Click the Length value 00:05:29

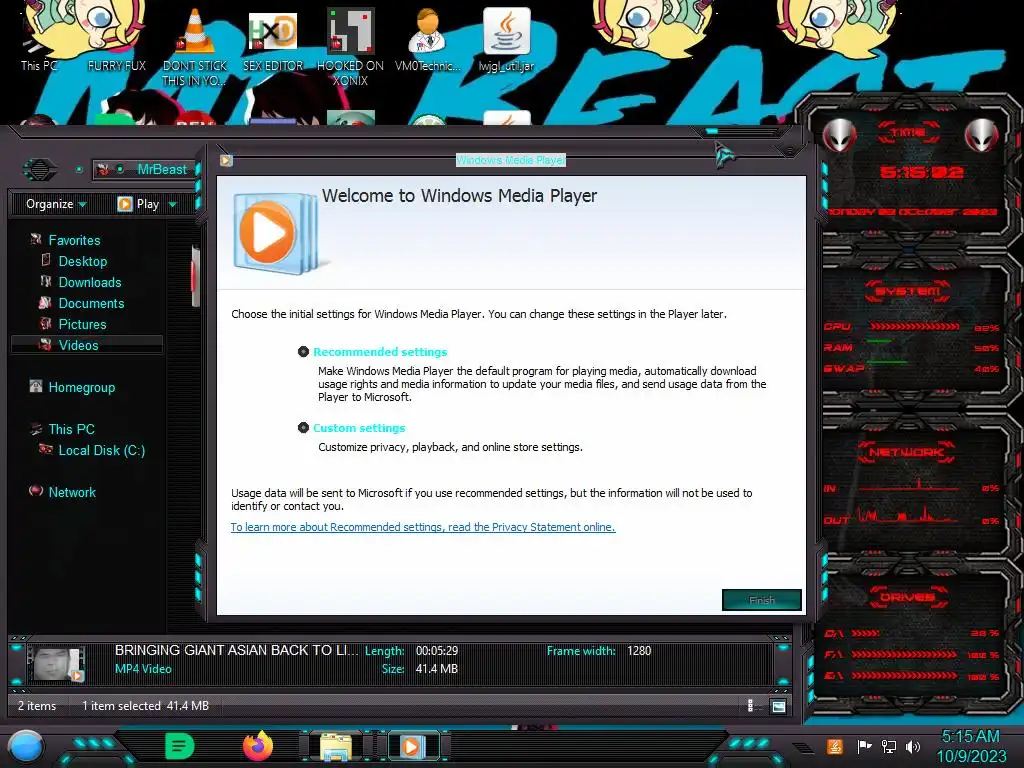[437, 650]
